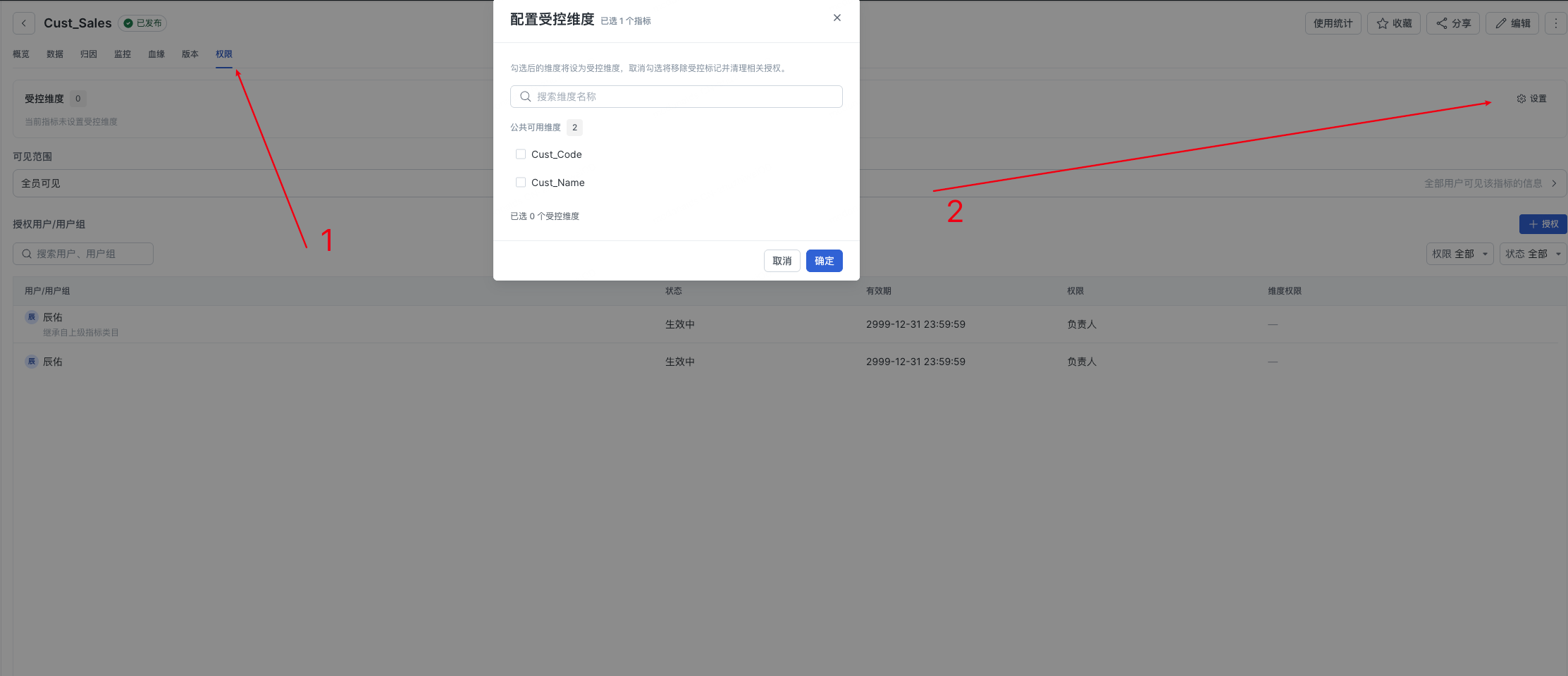Click the magnifier icon in dimension search
This screenshot has height=676, width=1568.
[x=526, y=97]
